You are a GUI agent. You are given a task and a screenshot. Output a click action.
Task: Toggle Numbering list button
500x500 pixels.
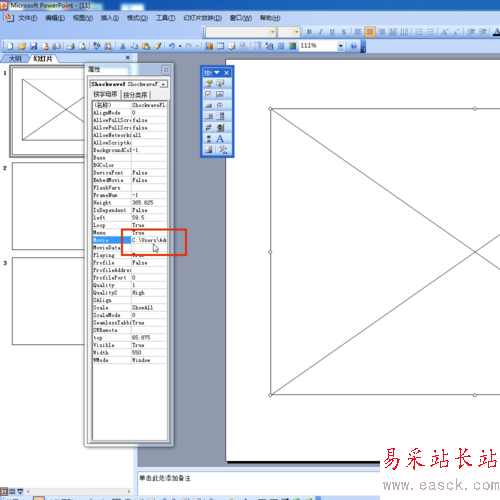419,32
